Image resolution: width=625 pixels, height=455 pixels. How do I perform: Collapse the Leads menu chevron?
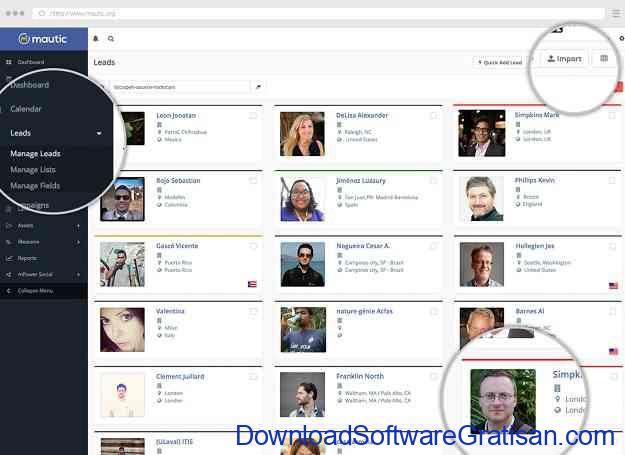pyautogui.click(x=99, y=133)
